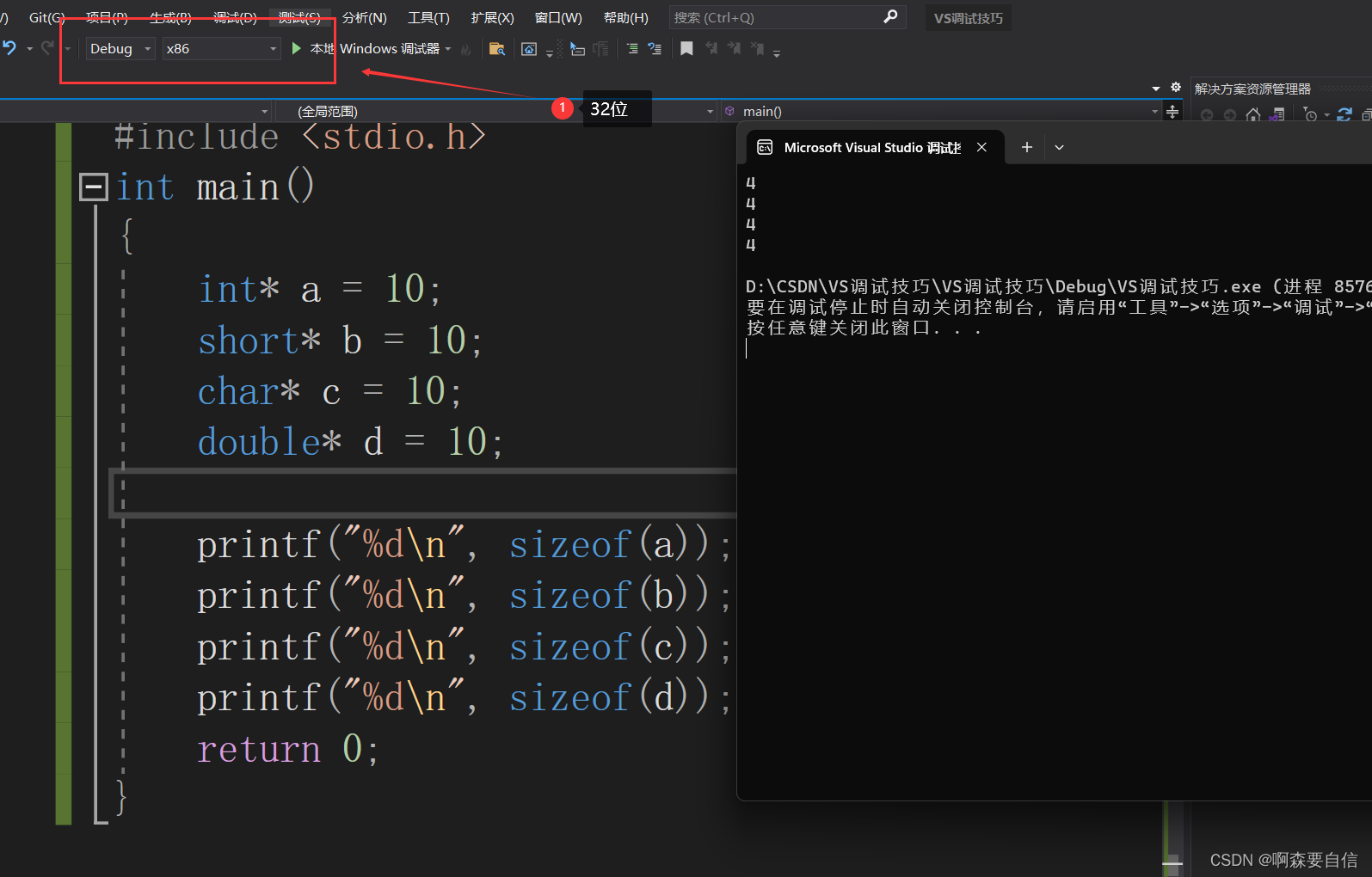Open the 调试(D) debug menu
Image resolution: width=1372 pixels, height=877 pixels.
(235, 17)
